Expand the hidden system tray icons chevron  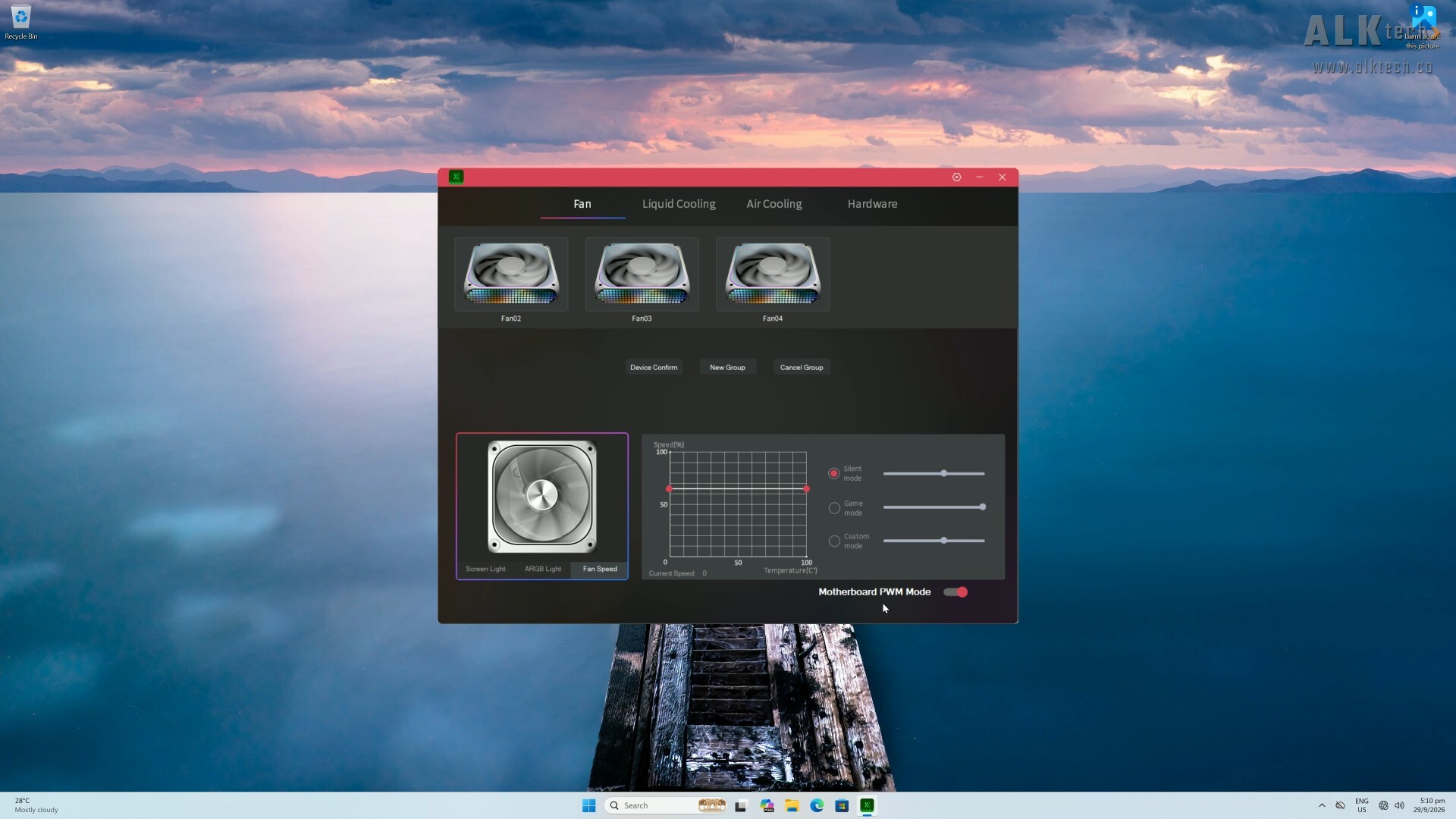click(1322, 805)
